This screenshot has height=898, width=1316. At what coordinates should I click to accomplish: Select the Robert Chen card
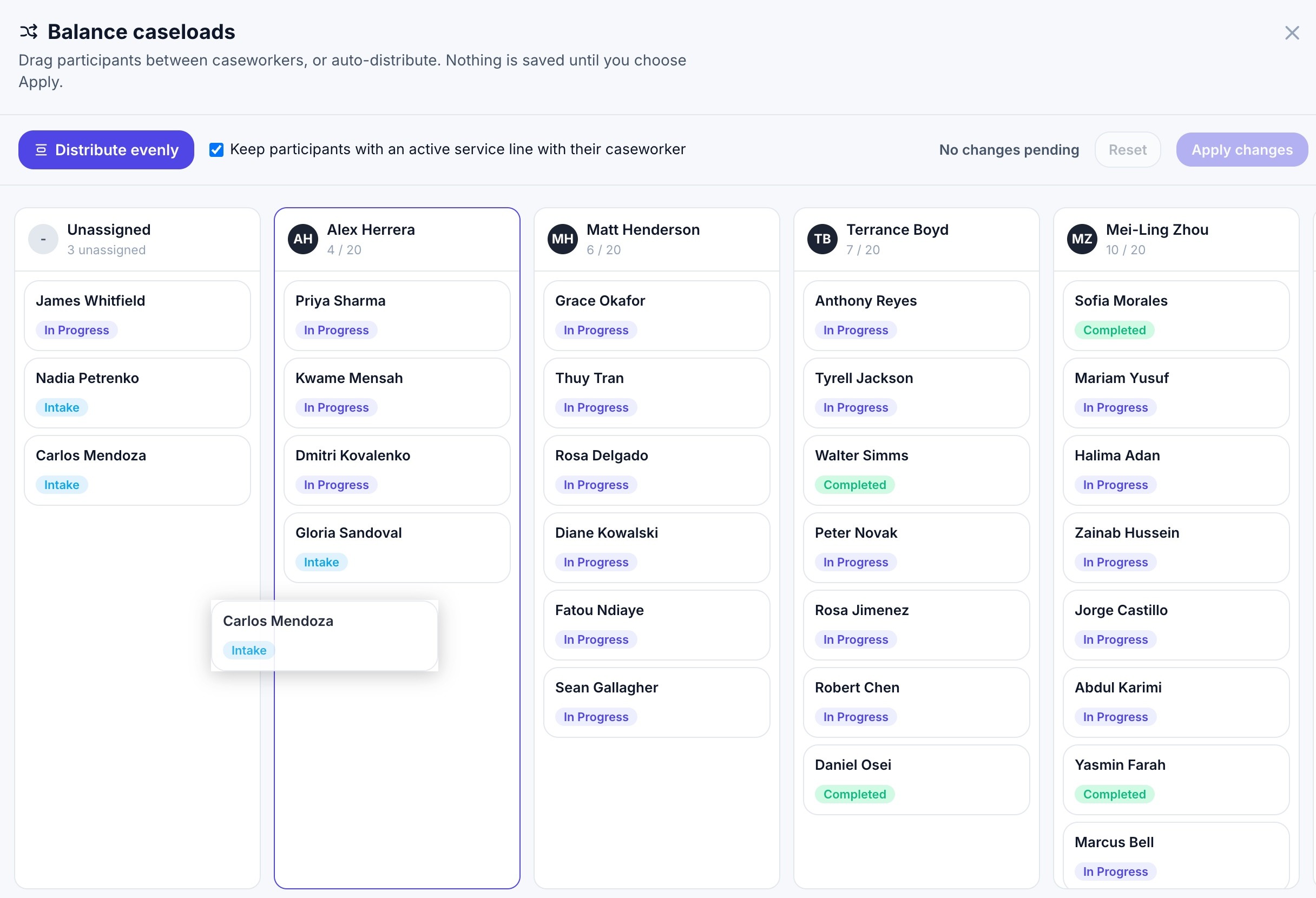point(916,702)
